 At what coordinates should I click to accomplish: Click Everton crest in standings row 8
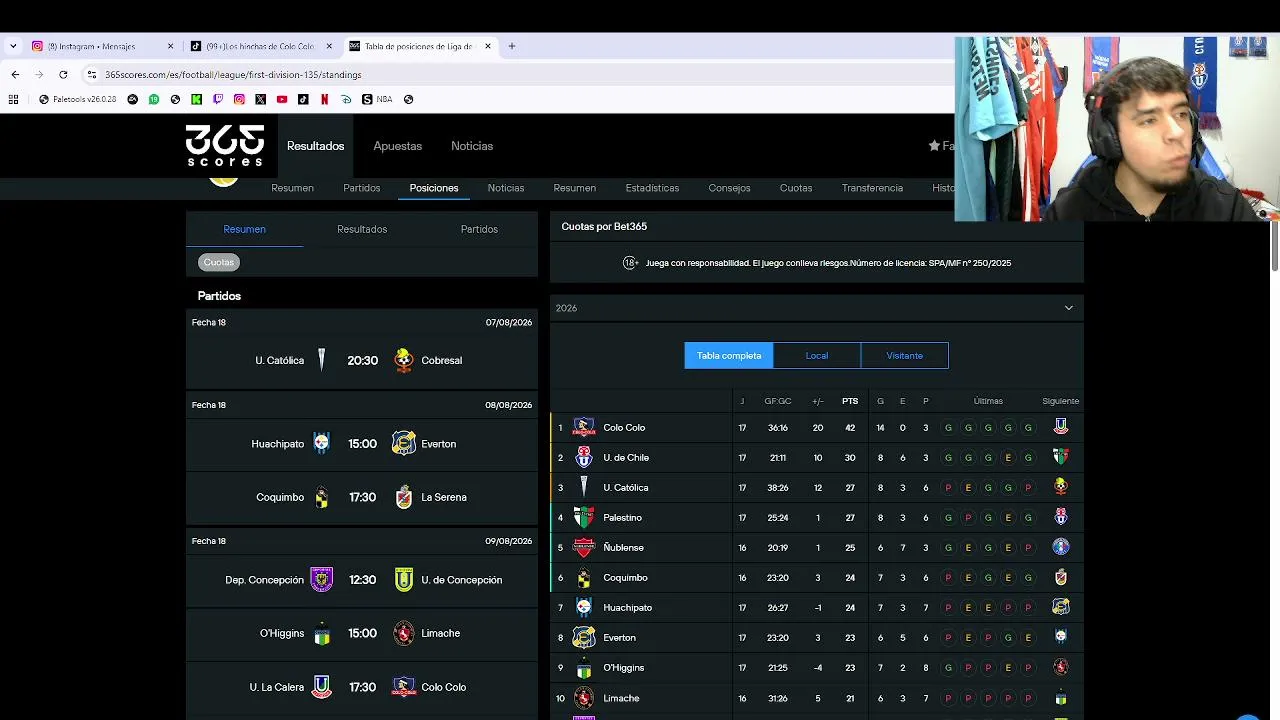(x=584, y=638)
